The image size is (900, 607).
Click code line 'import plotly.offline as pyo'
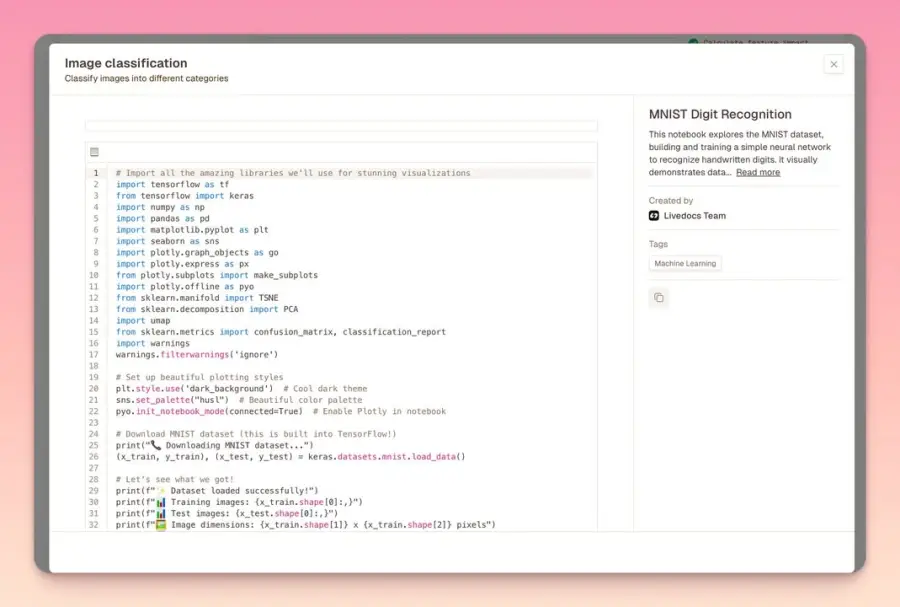click(x=185, y=286)
